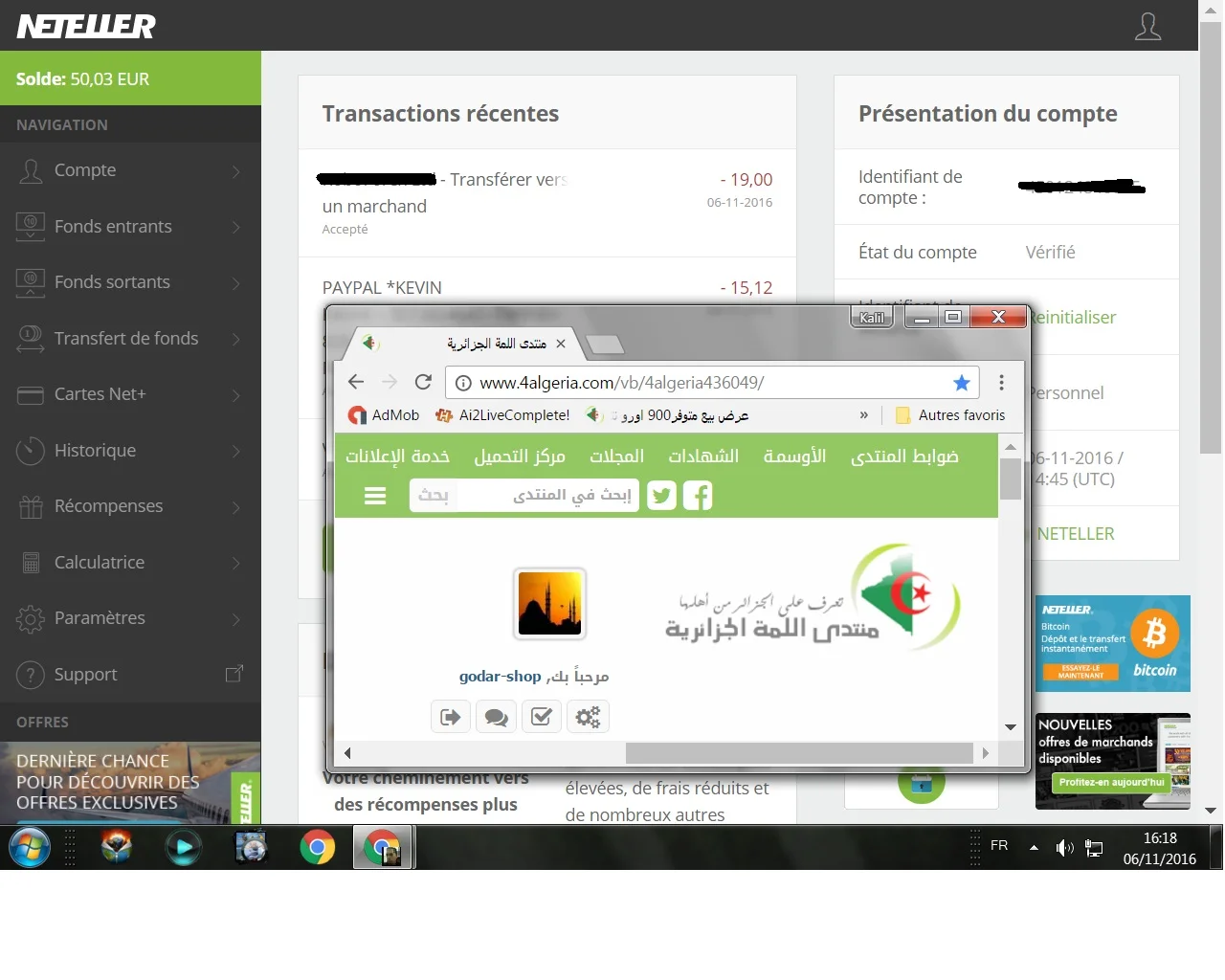This screenshot has height=980, width=1225.
Task: Open Chrome's three-dot menu
Action: [x=1001, y=383]
